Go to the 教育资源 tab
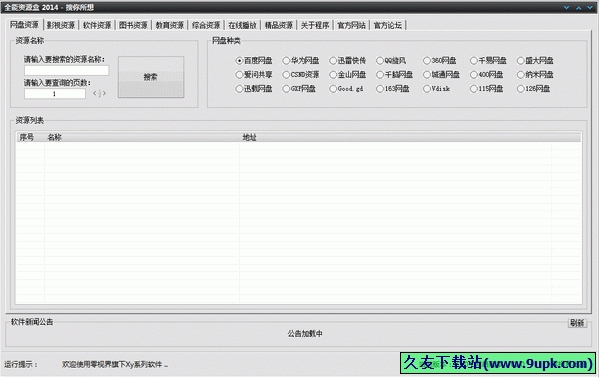The width and height of the screenshot is (599, 377). pyautogui.click(x=170, y=25)
